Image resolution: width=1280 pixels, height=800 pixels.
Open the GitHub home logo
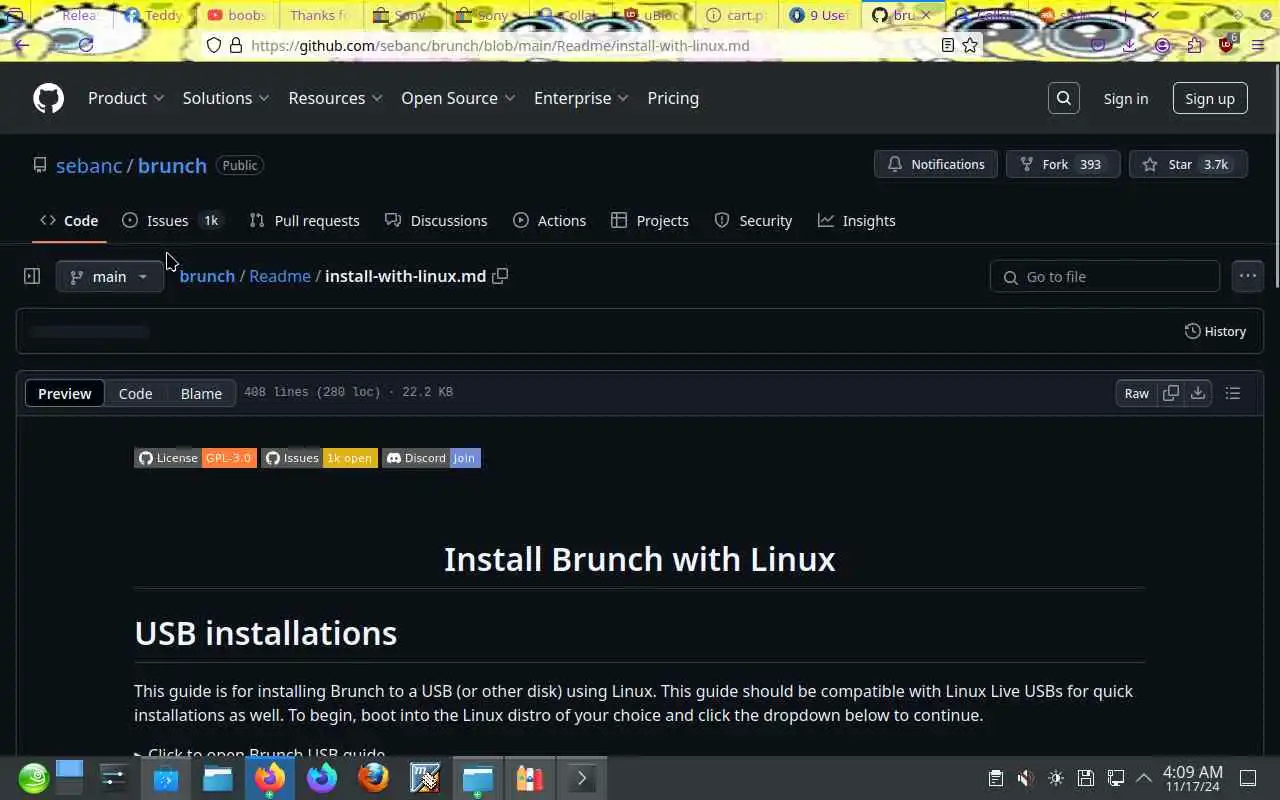(48, 98)
